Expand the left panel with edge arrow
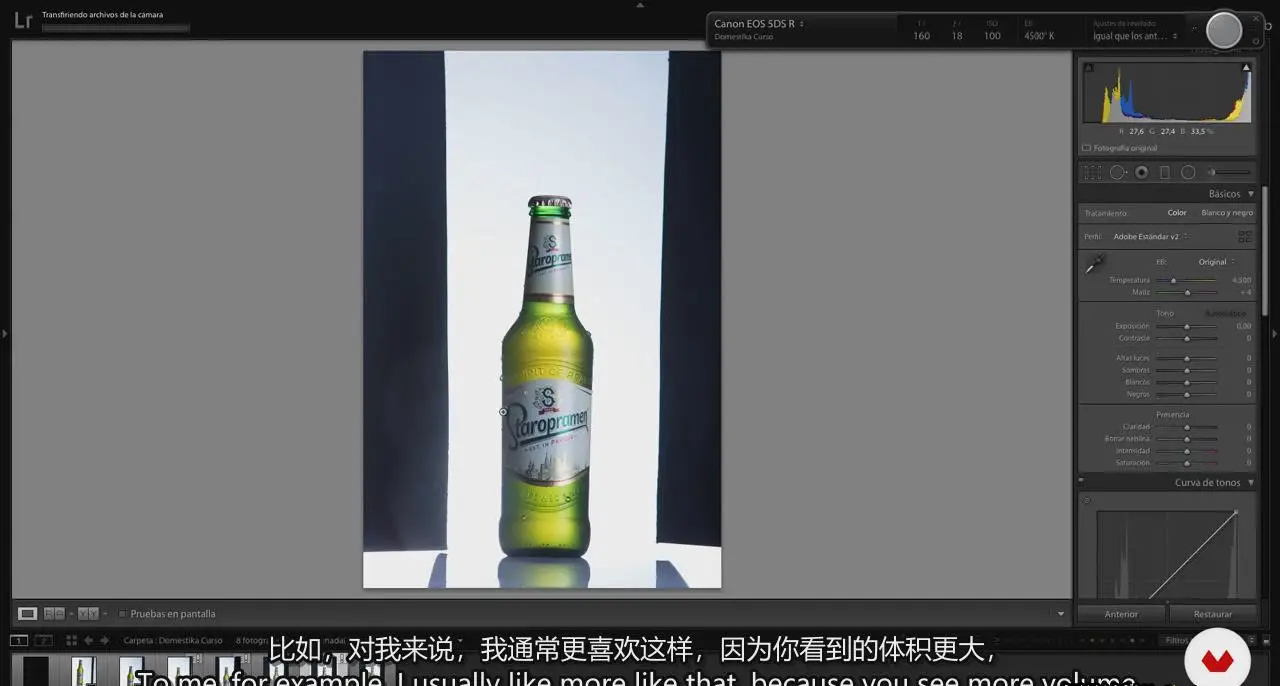Image resolution: width=1280 pixels, height=686 pixels. coord(4,334)
